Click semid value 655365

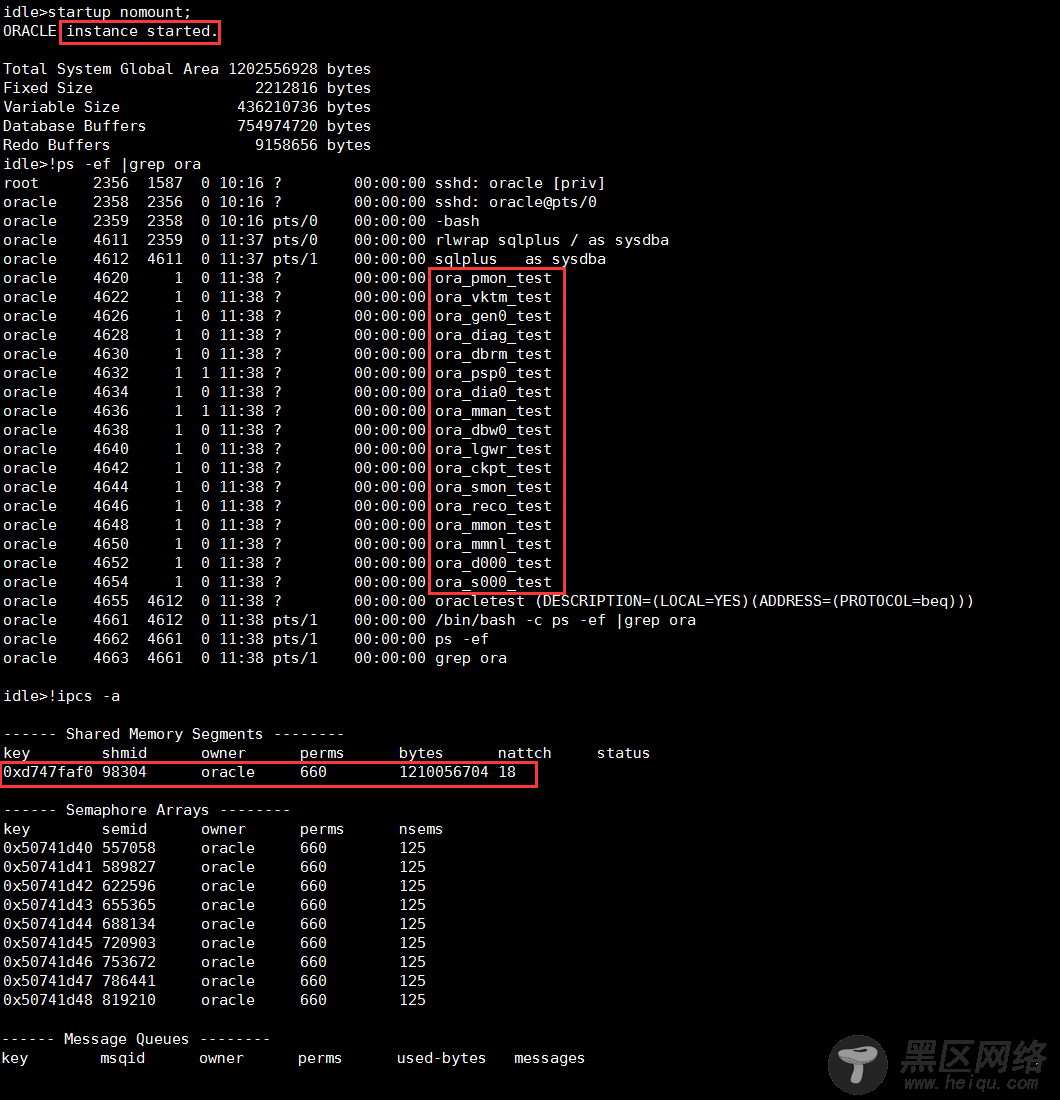coord(129,904)
